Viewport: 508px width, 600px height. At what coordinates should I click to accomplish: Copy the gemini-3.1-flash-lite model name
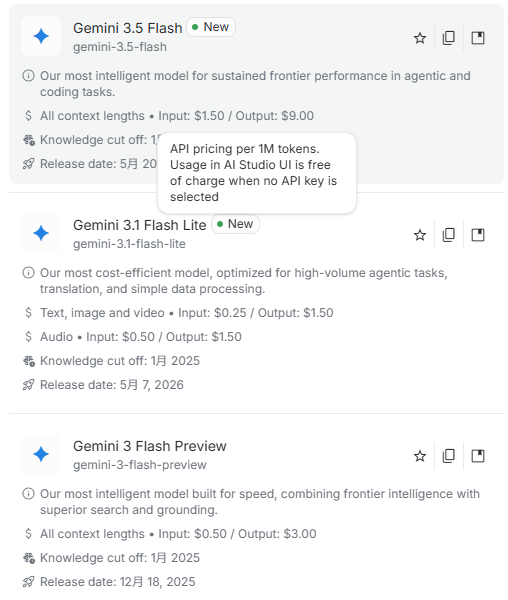pos(449,235)
